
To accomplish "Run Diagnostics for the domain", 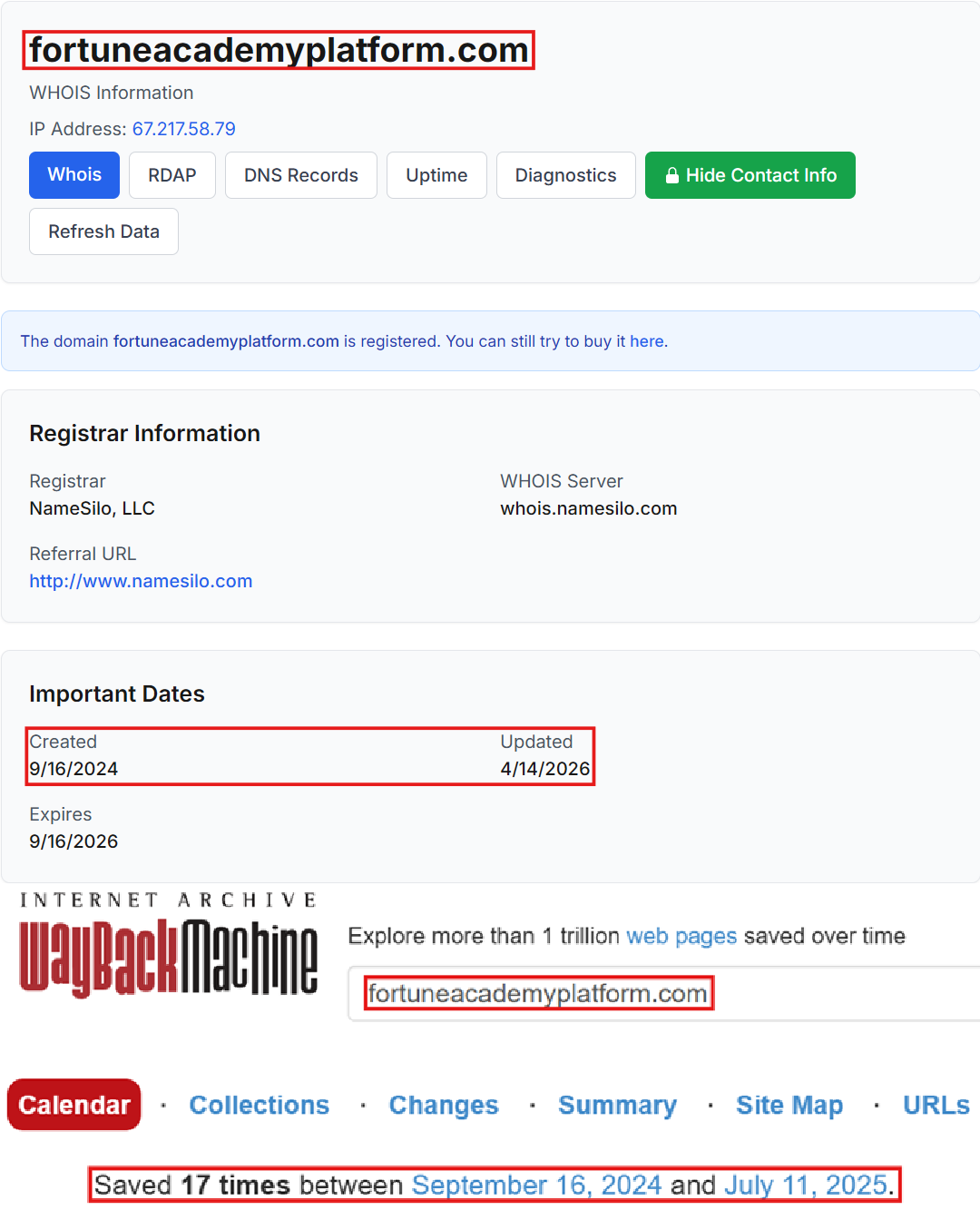I will coord(565,174).
